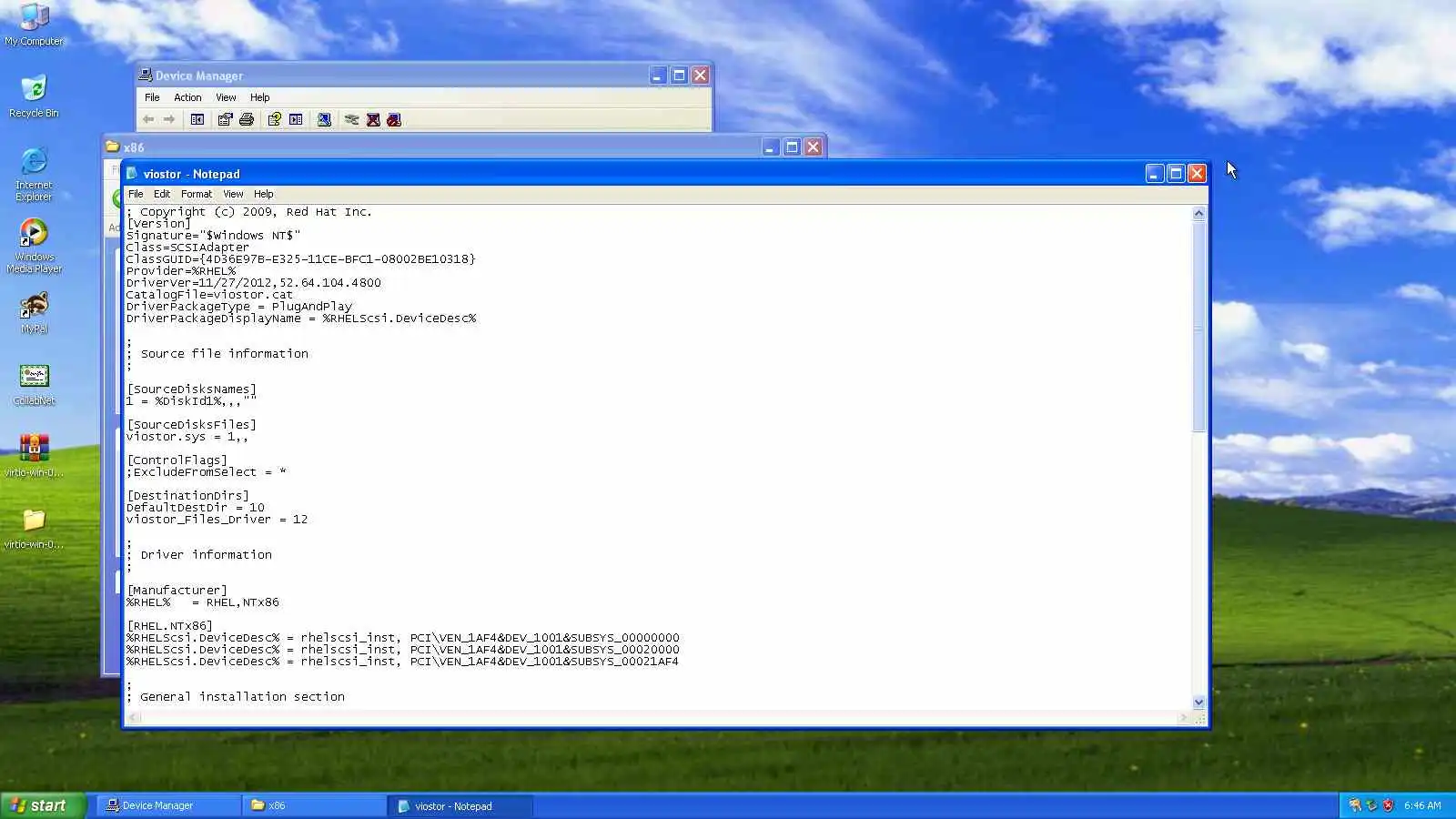Viewport: 1456px width, 819px height.
Task: Click the leftmost notification tray icon
Action: [1355, 805]
